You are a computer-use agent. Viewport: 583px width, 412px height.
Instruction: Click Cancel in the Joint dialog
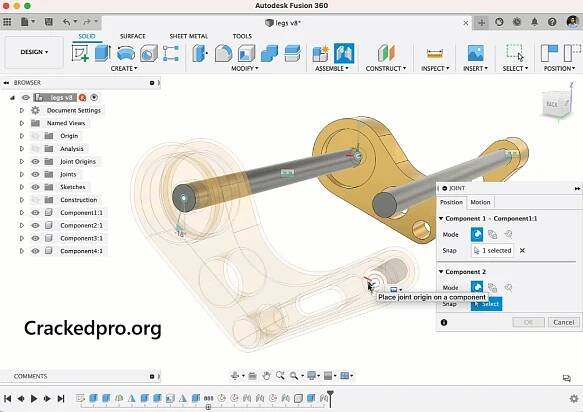point(564,322)
